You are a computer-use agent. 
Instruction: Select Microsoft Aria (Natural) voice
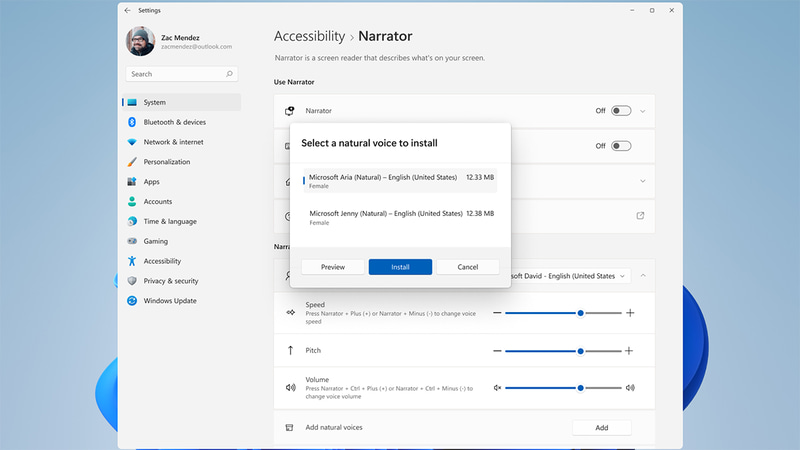[400, 181]
